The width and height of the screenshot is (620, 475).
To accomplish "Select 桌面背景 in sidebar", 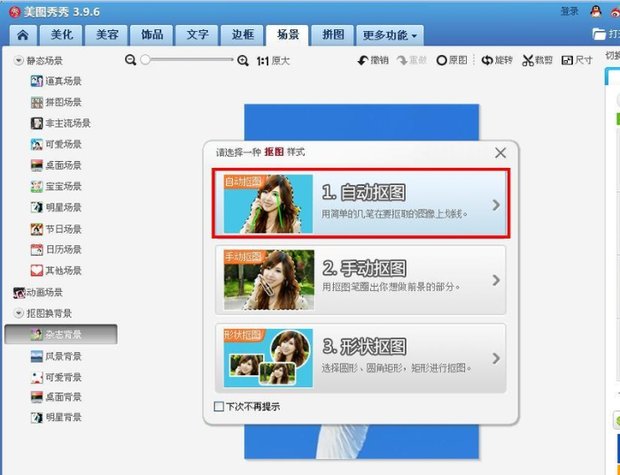I will [56, 397].
